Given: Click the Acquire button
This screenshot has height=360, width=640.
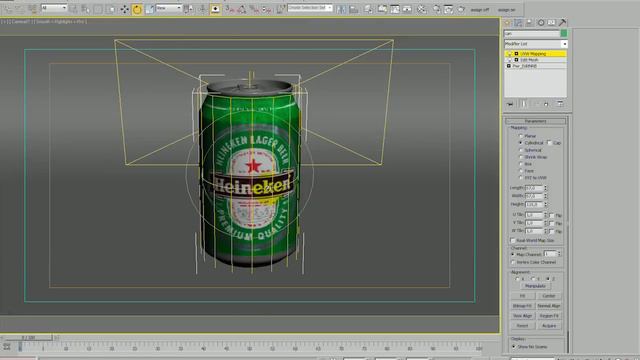Looking at the screenshot, I should 549,326.
